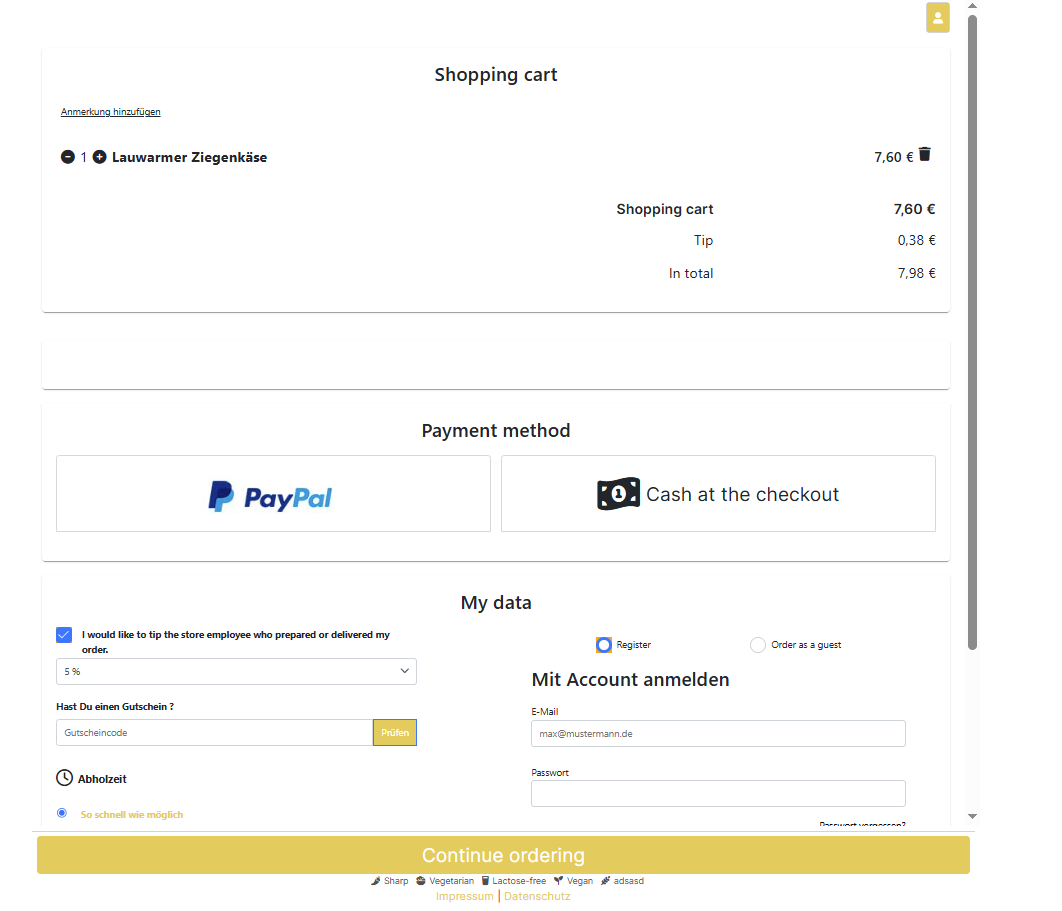Select Order as a guest radio

click(758, 645)
